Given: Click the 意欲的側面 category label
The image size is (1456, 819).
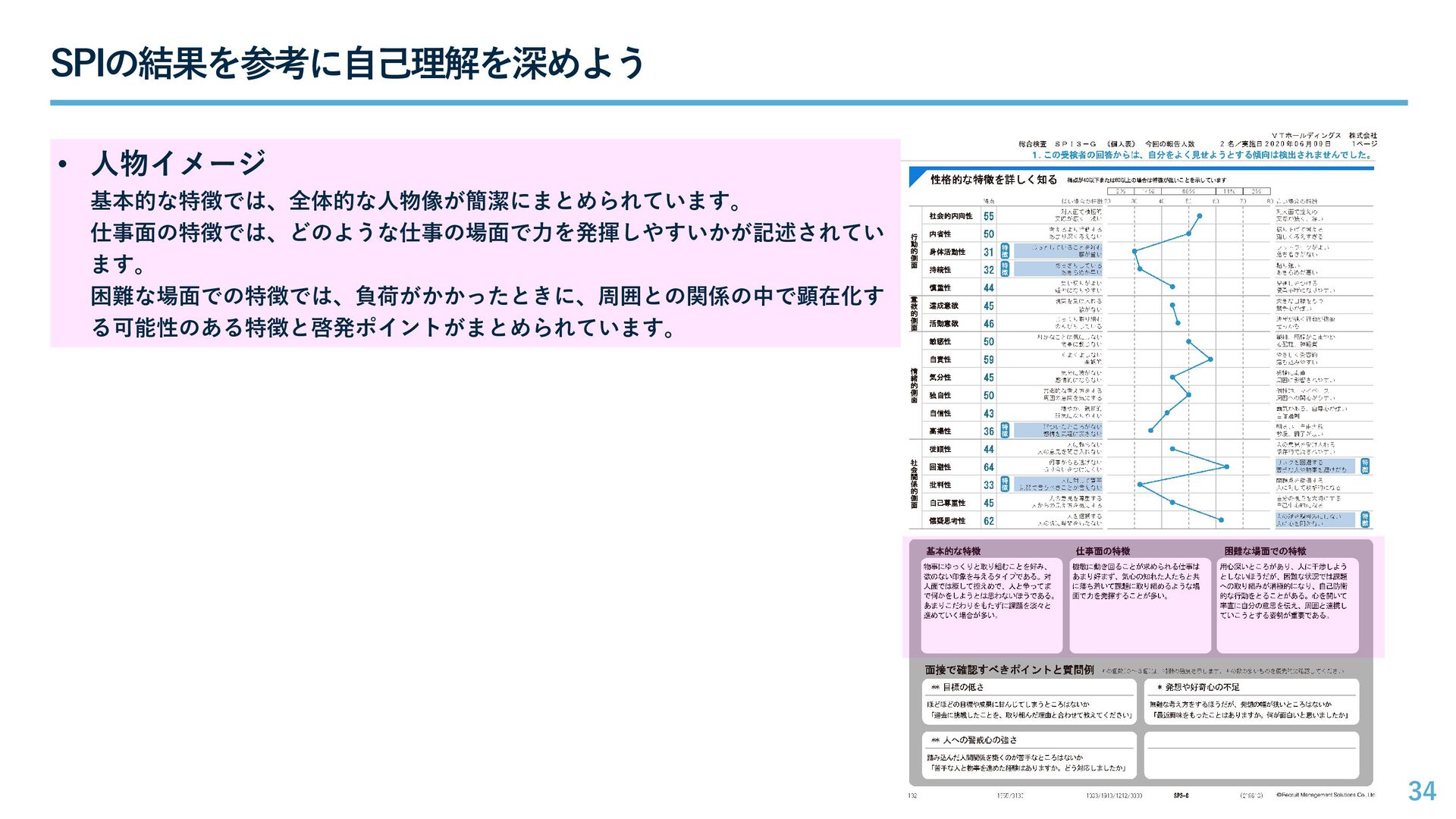Looking at the screenshot, I should click(x=915, y=314).
